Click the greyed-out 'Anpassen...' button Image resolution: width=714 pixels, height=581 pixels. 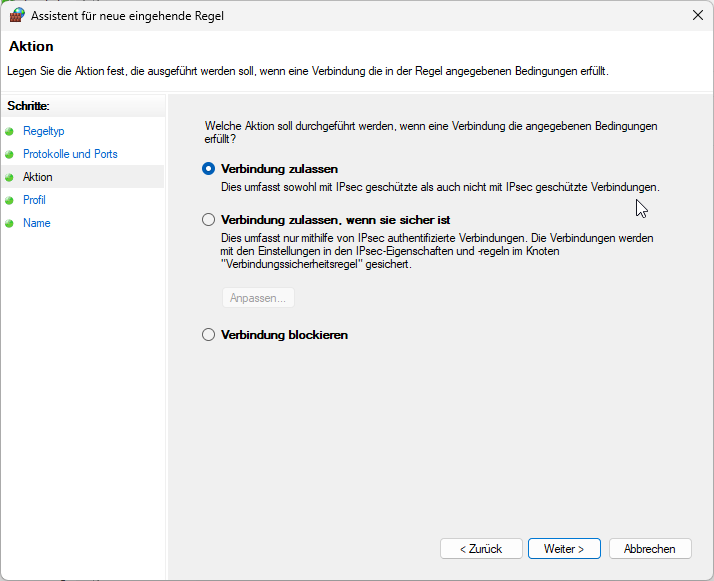pyautogui.click(x=258, y=298)
